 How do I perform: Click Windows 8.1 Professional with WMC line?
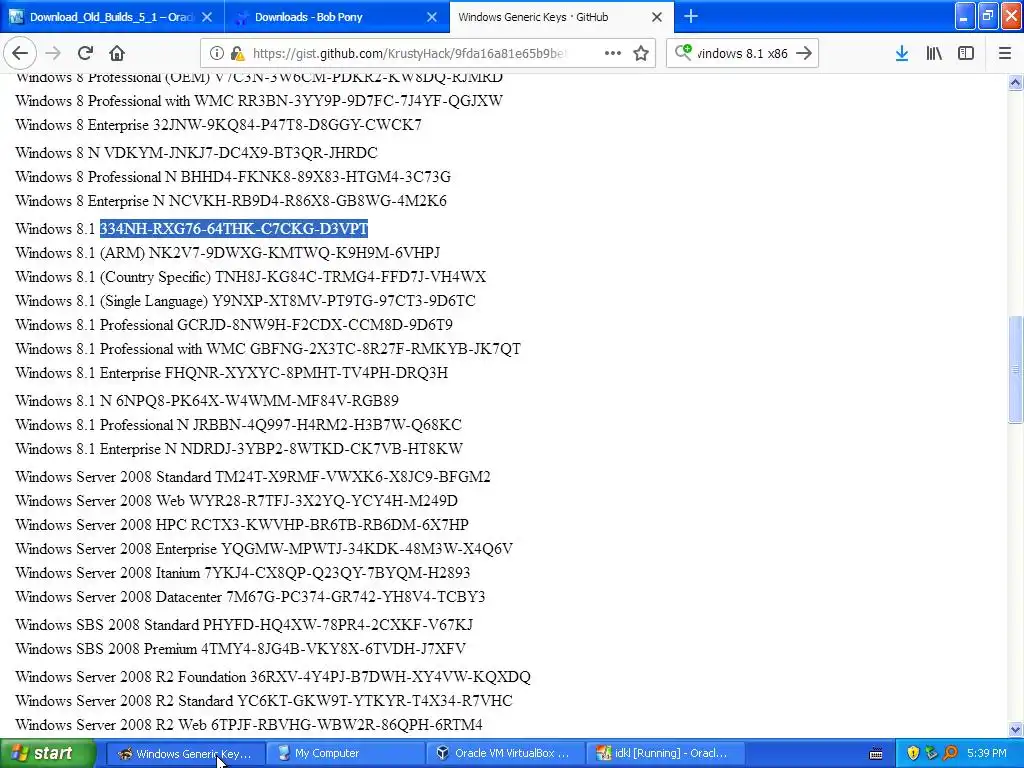pos(268,349)
